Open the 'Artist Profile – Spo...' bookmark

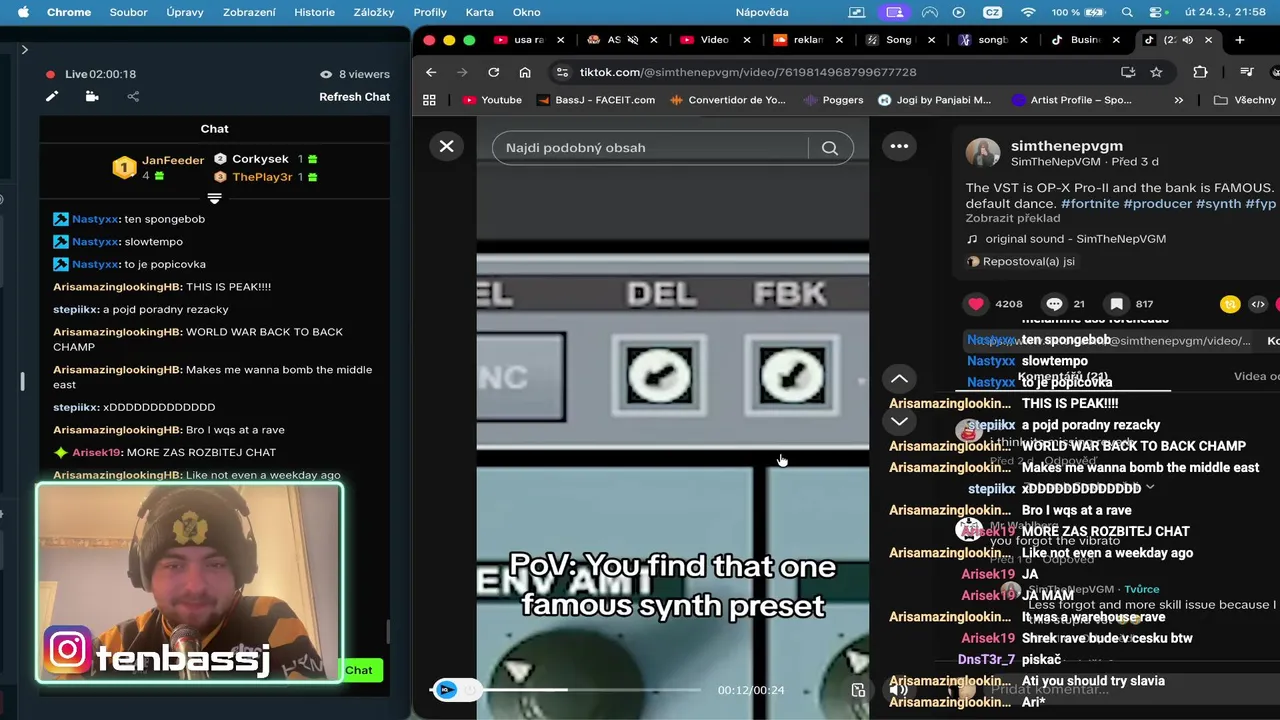(1071, 100)
